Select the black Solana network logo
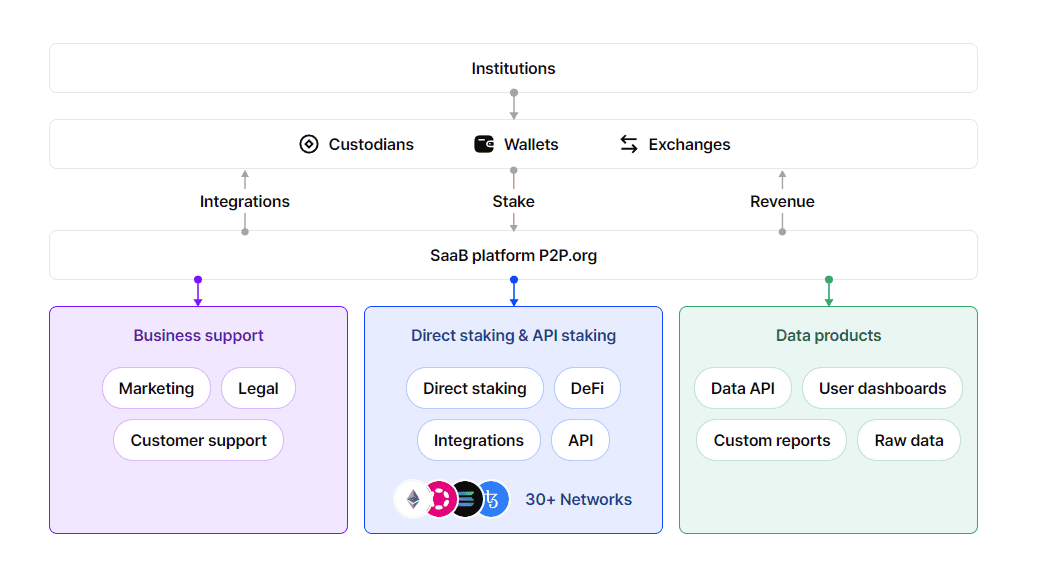Screen dimensions: 1039x580 (466, 499)
